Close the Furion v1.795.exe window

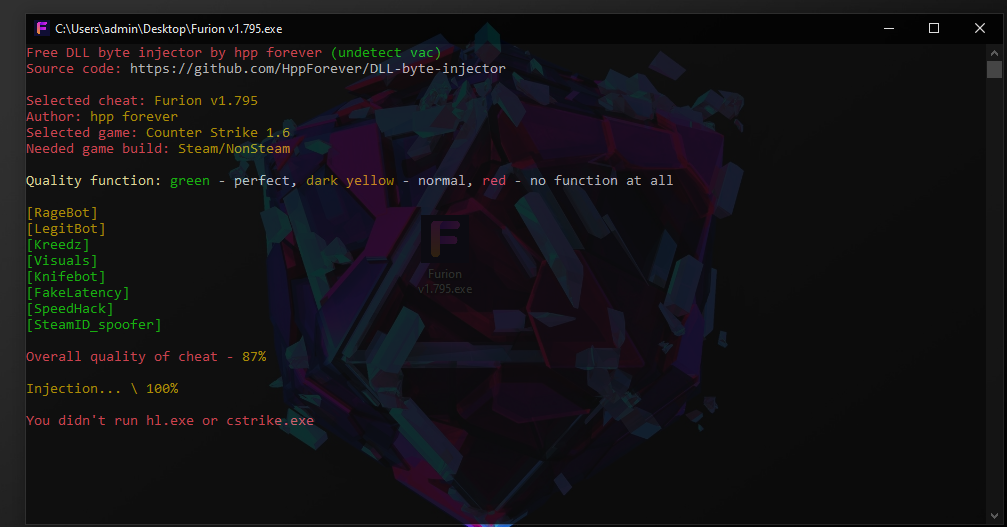[979, 28]
